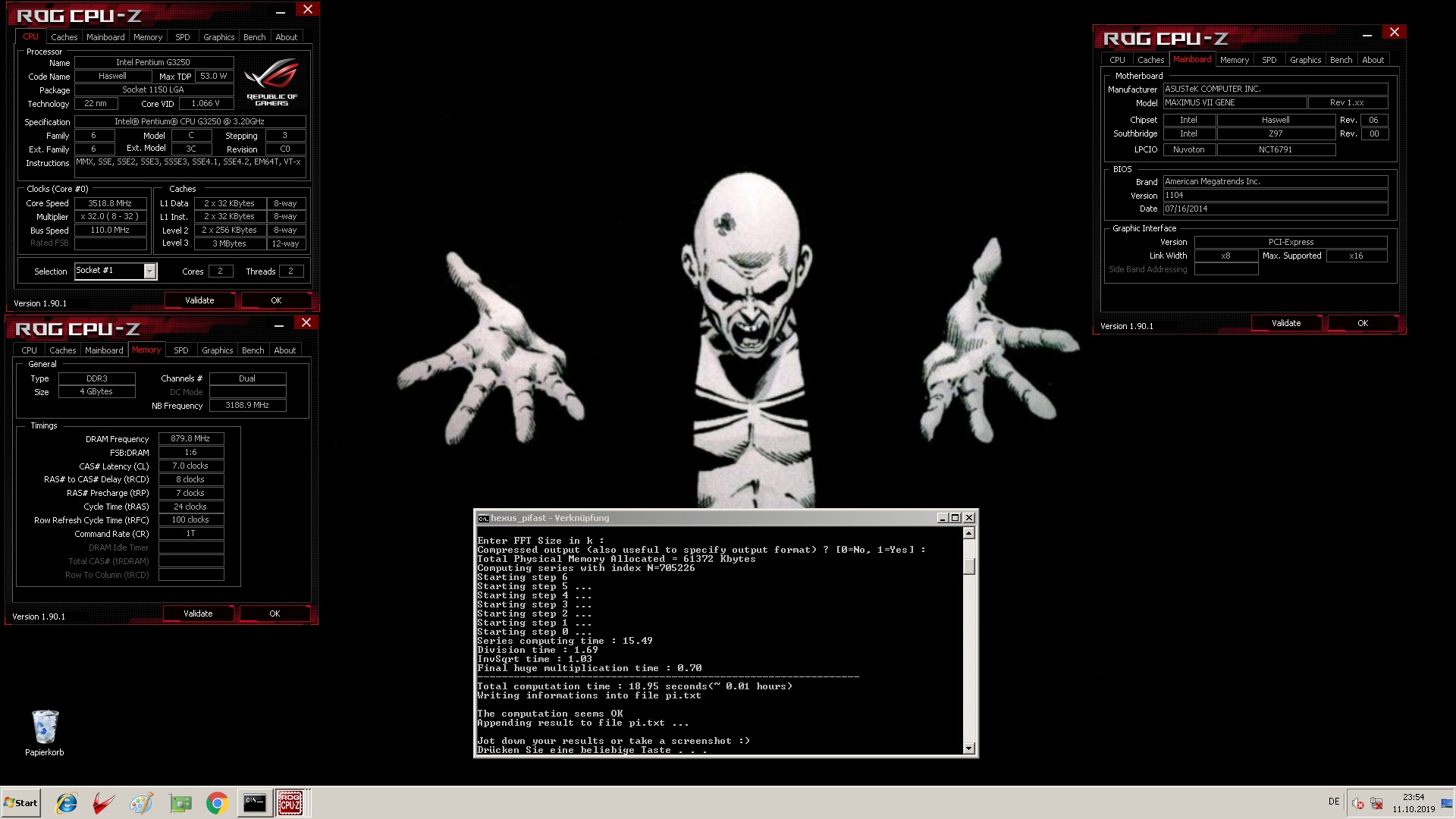This screenshot has height=819, width=1456.
Task: Open the Papierkorb recycle bin icon
Action: 45,733
